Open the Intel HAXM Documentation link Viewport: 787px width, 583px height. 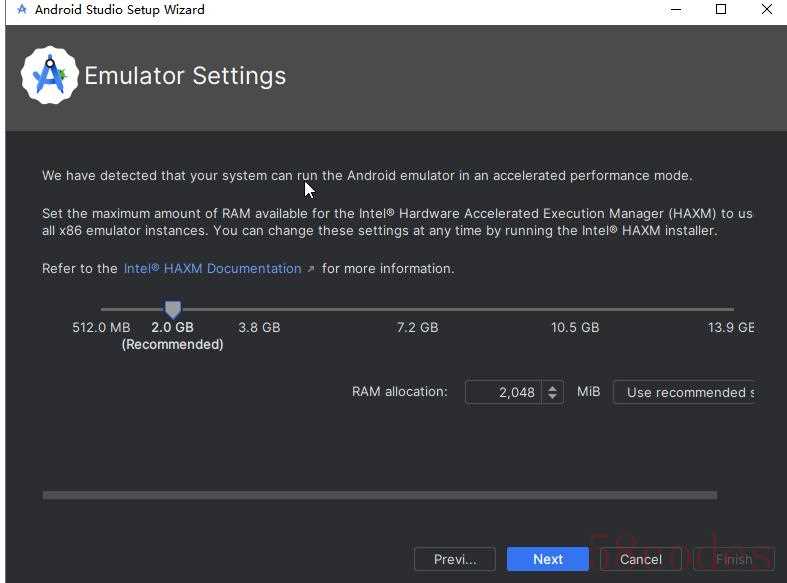(x=213, y=268)
